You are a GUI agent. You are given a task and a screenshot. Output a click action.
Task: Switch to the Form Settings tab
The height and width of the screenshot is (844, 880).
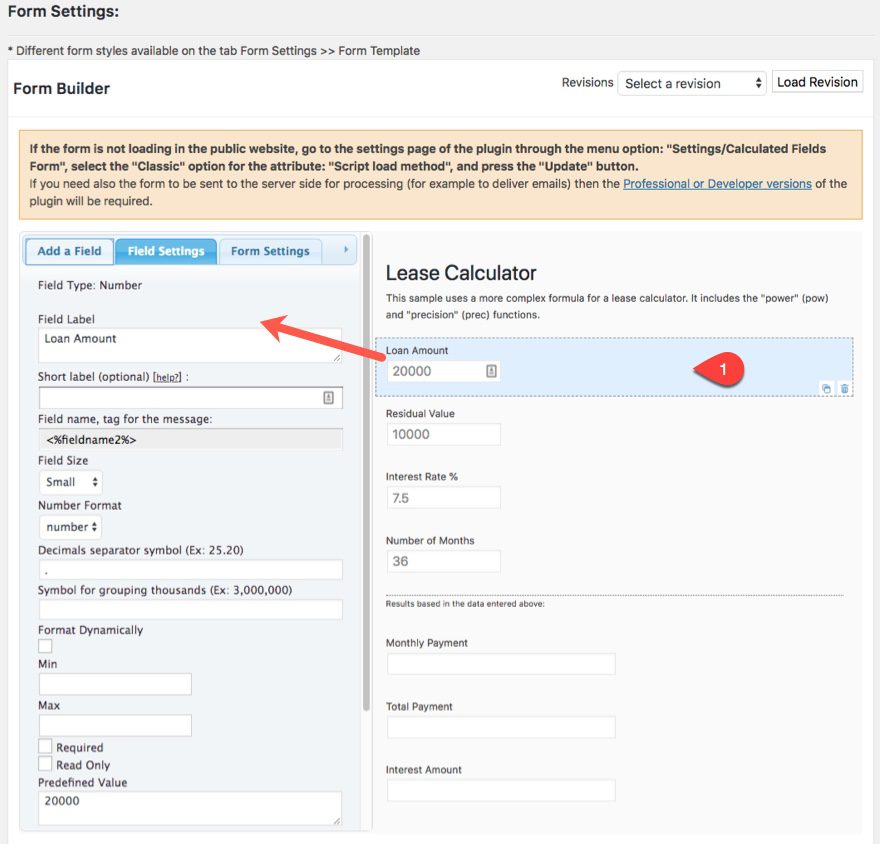[271, 251]
